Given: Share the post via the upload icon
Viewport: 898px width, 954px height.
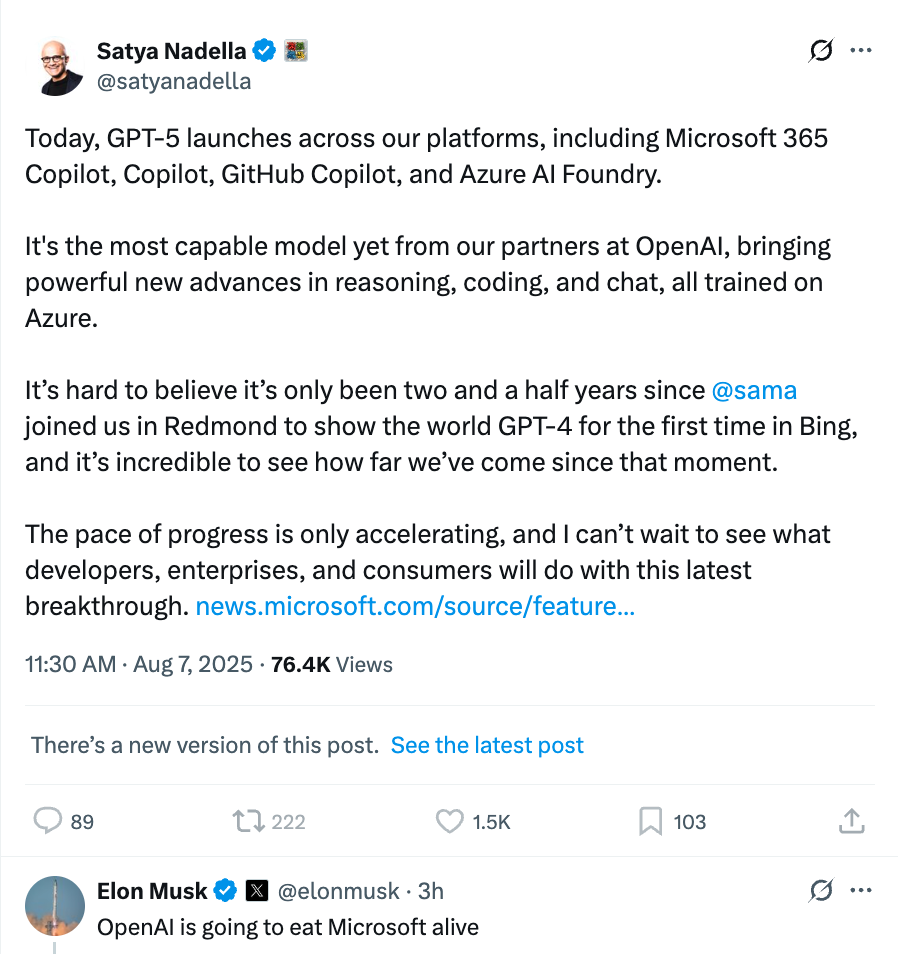Looking at the screenshot, I should pyautogui.click(x=850, y=821).
